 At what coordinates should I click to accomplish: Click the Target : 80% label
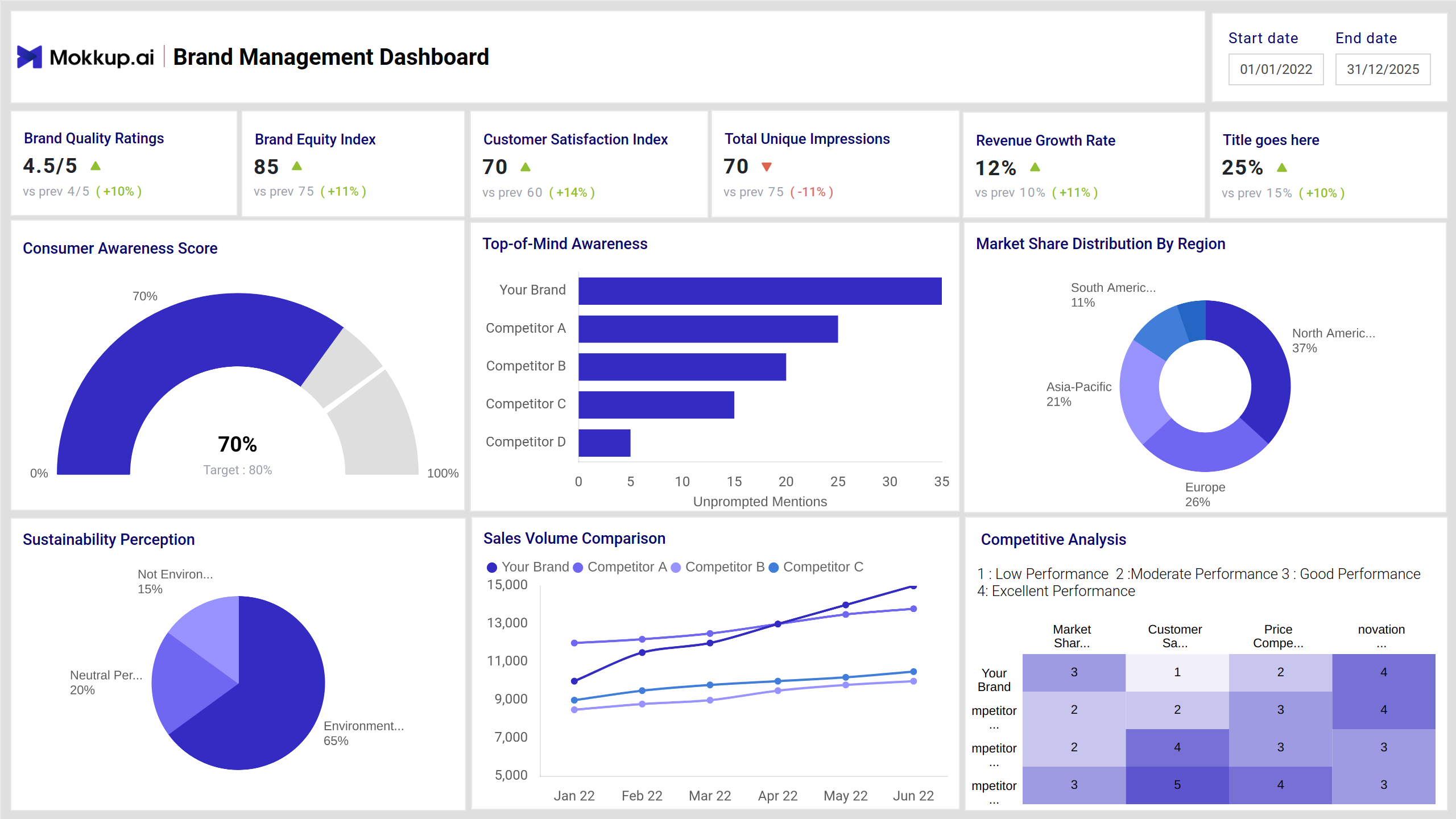pos(238,470)
